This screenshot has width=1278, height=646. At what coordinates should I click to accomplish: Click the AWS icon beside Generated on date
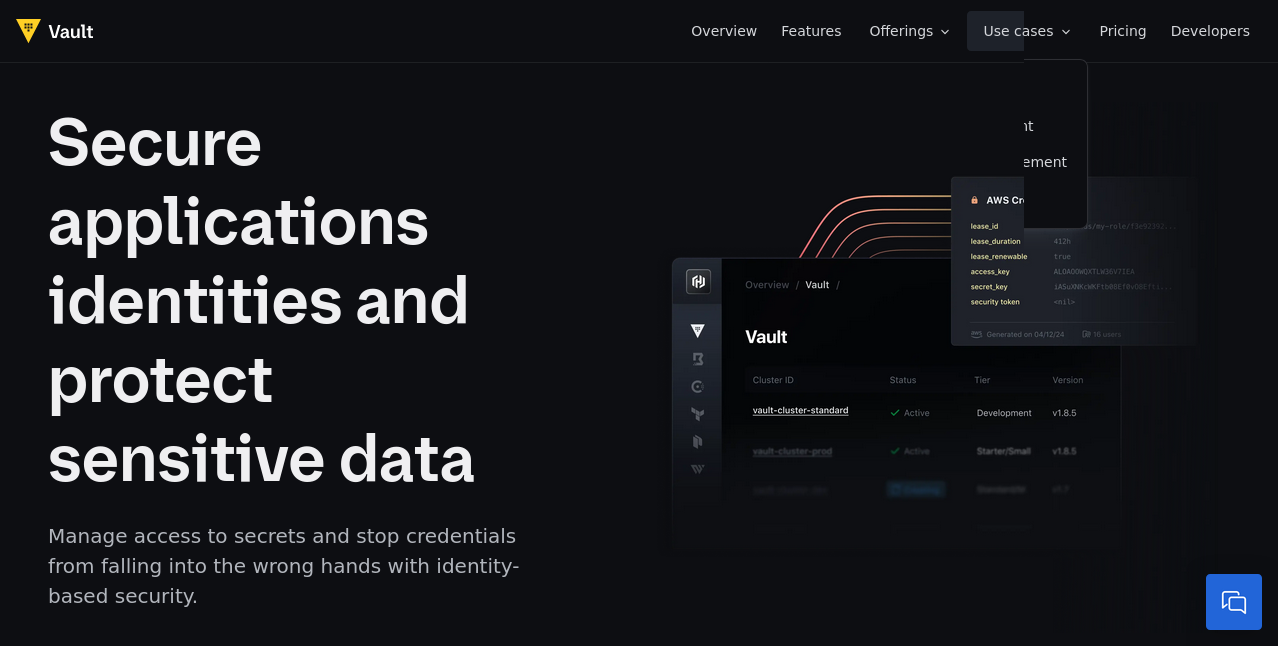[x=976, y=334]
